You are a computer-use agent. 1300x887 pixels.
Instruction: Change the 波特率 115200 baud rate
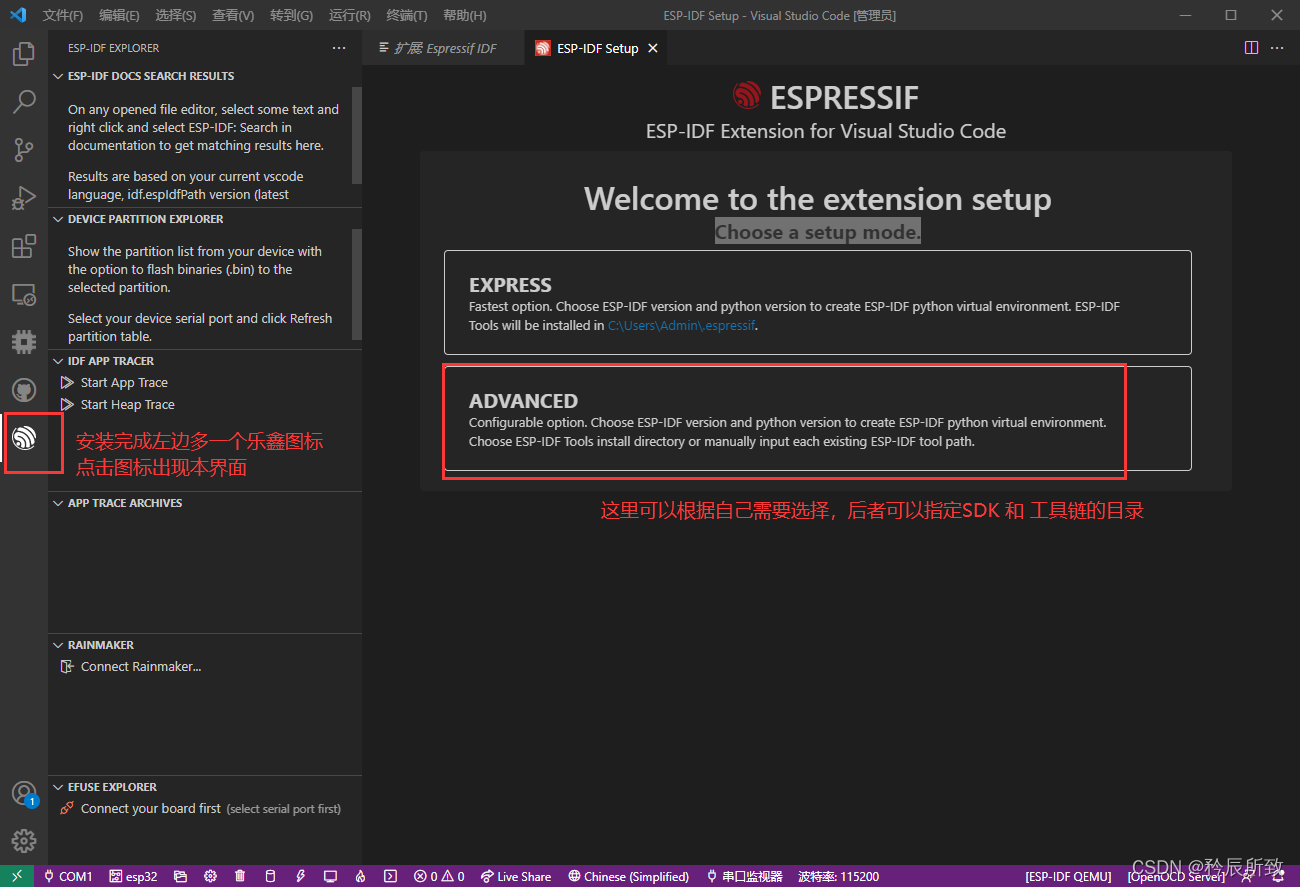pyautogui.click(x=839, y=876)
